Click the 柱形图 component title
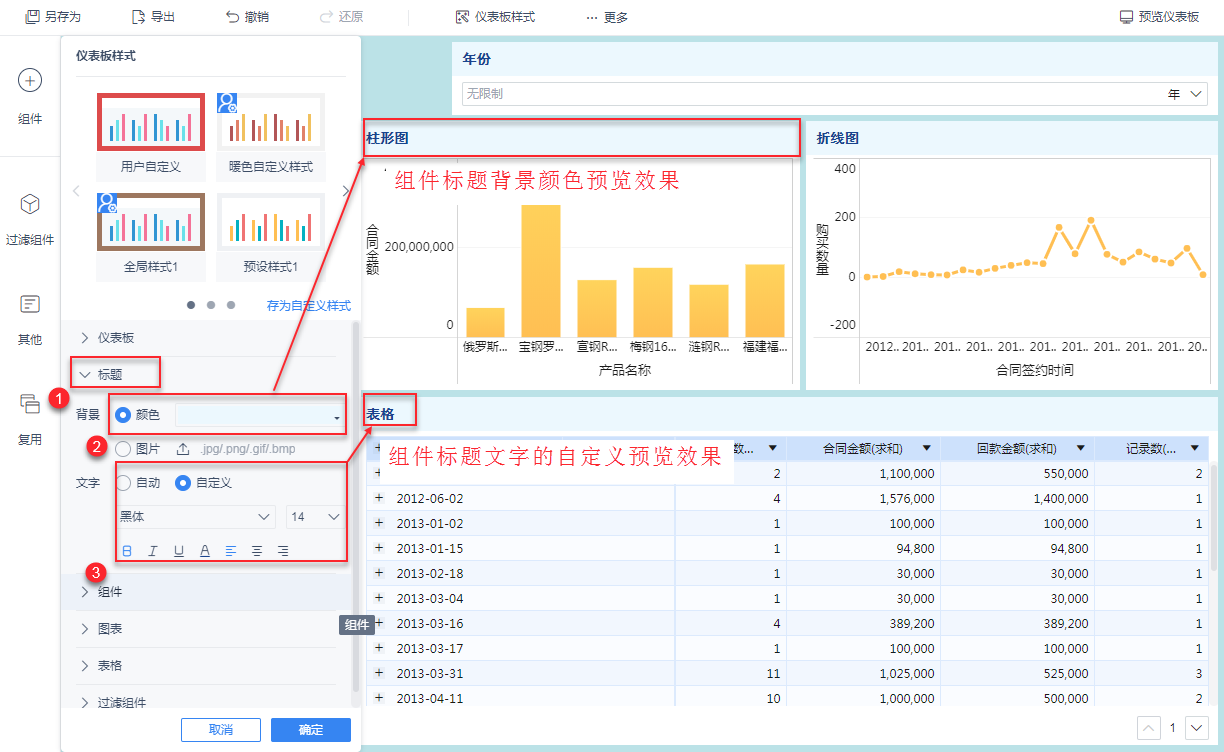Screen dimensions: 1224x752 388,138
